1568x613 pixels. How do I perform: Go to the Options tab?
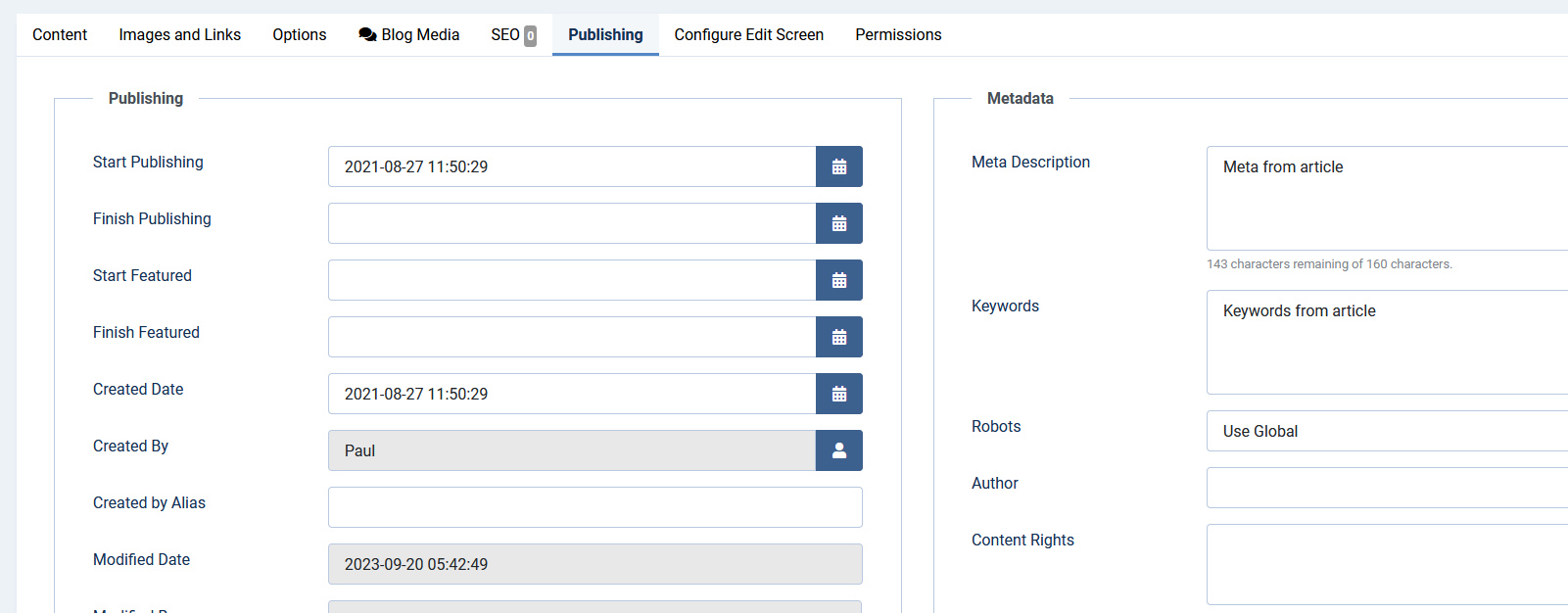coord(300,35)
